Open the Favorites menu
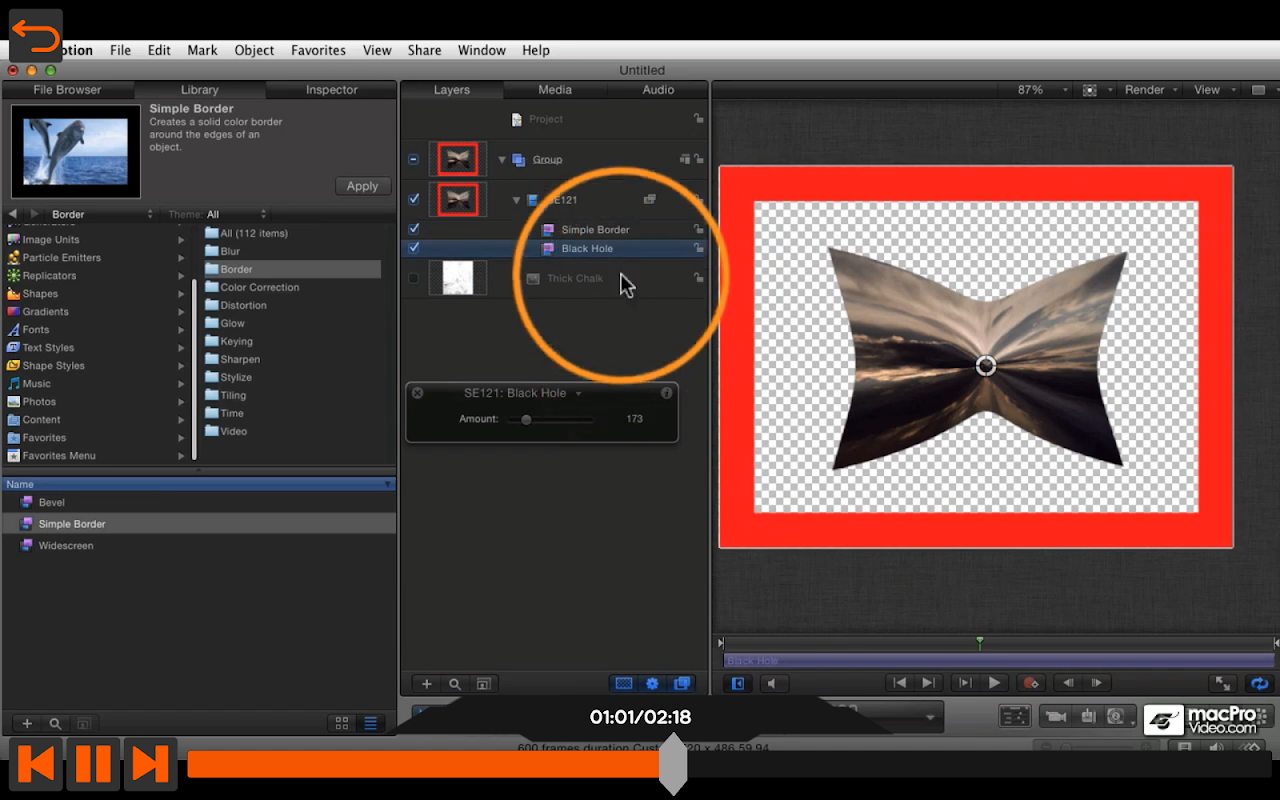Screen dimensions: 1280x800 [318, 50]
